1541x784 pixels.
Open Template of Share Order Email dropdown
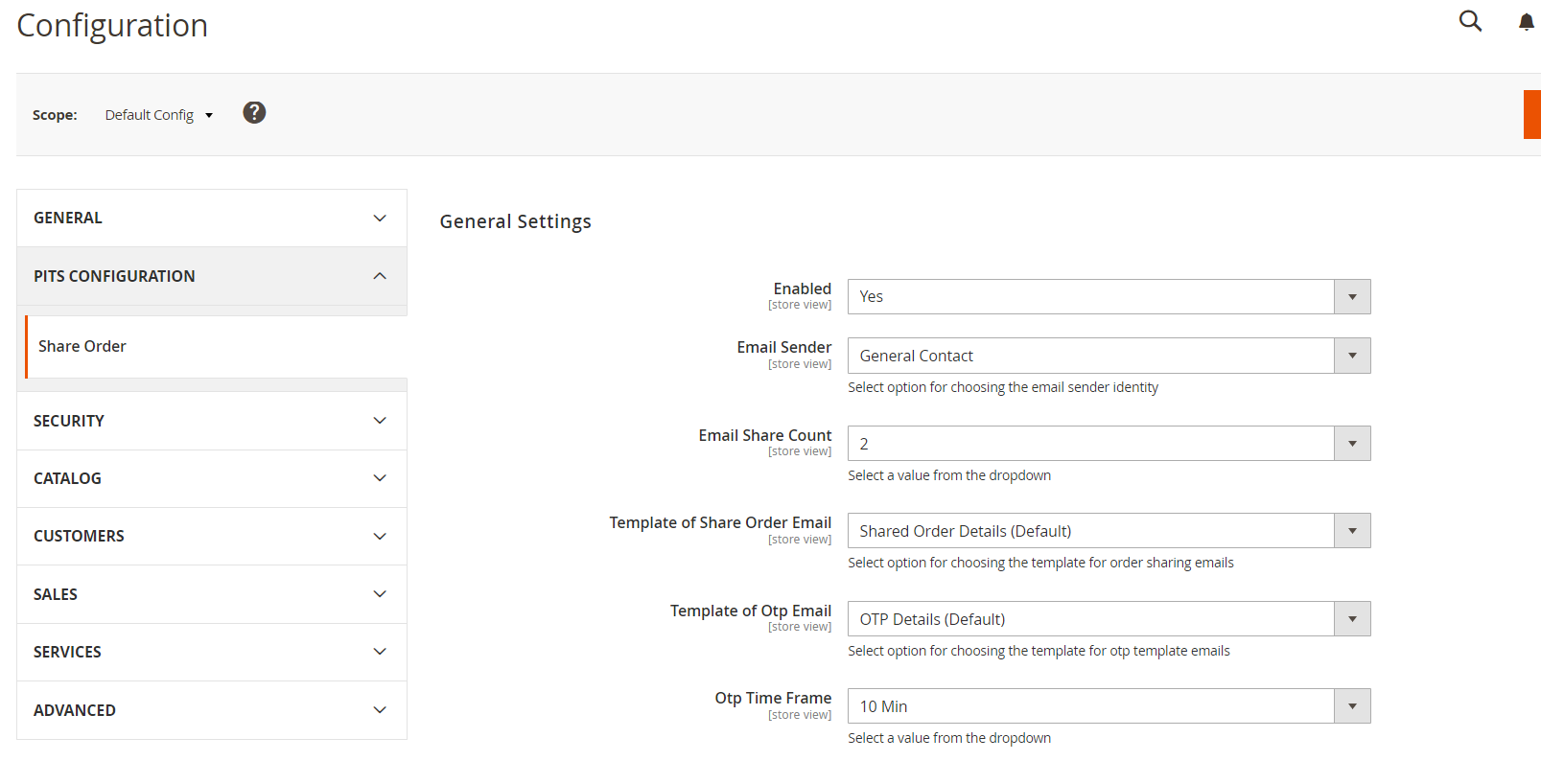[1109, 531]
